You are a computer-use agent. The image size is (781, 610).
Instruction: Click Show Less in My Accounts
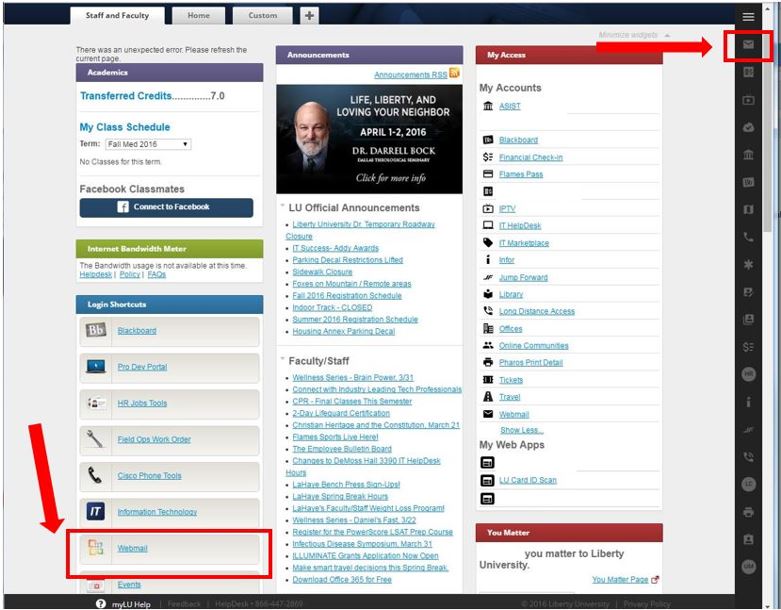pyautogui.click(x=521, y=430)
